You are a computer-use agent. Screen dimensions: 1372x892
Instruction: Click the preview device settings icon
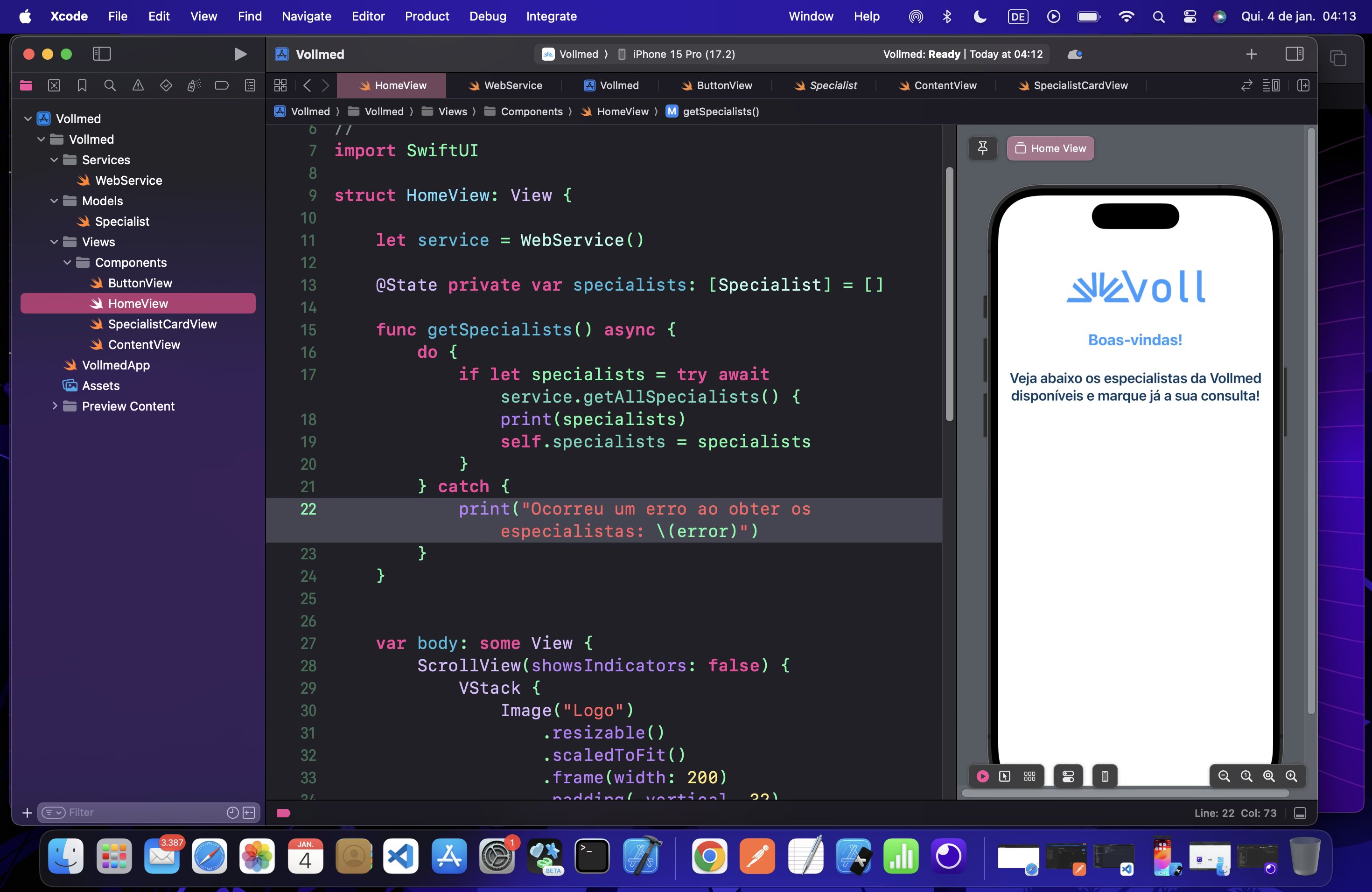coord(1068,776)
